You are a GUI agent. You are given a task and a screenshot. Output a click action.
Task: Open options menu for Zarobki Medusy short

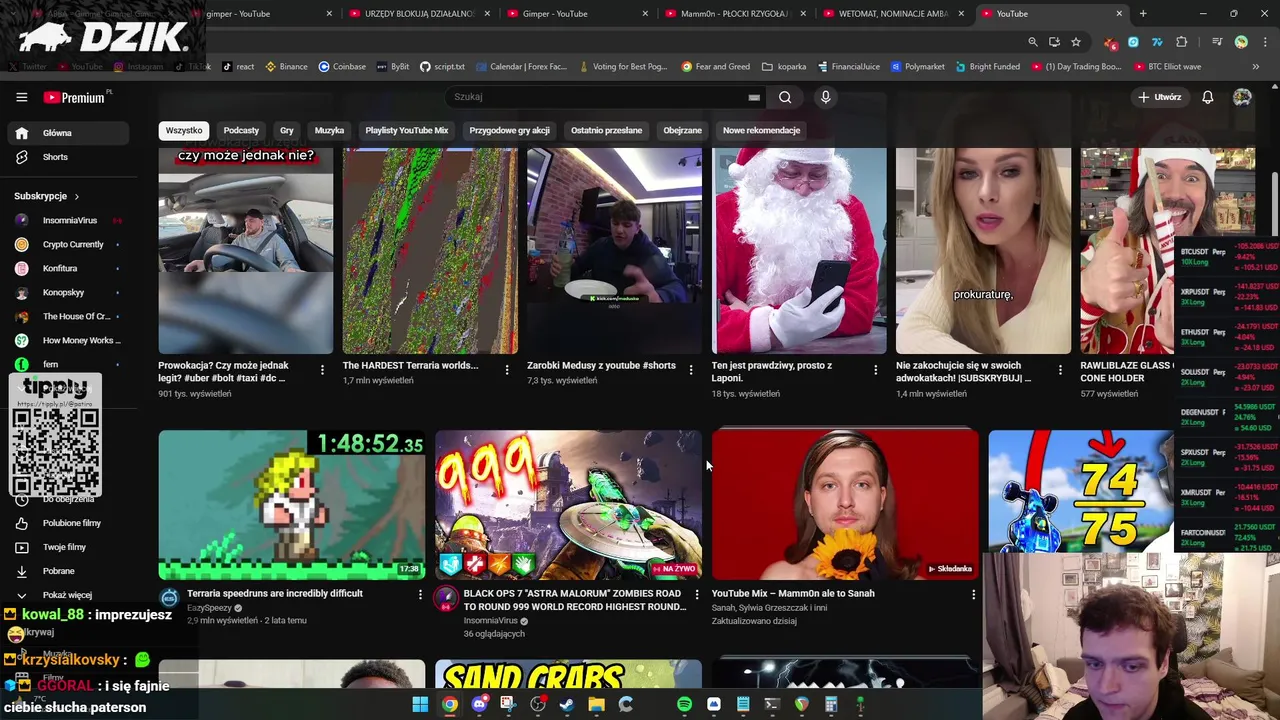(x=691, y=370)
